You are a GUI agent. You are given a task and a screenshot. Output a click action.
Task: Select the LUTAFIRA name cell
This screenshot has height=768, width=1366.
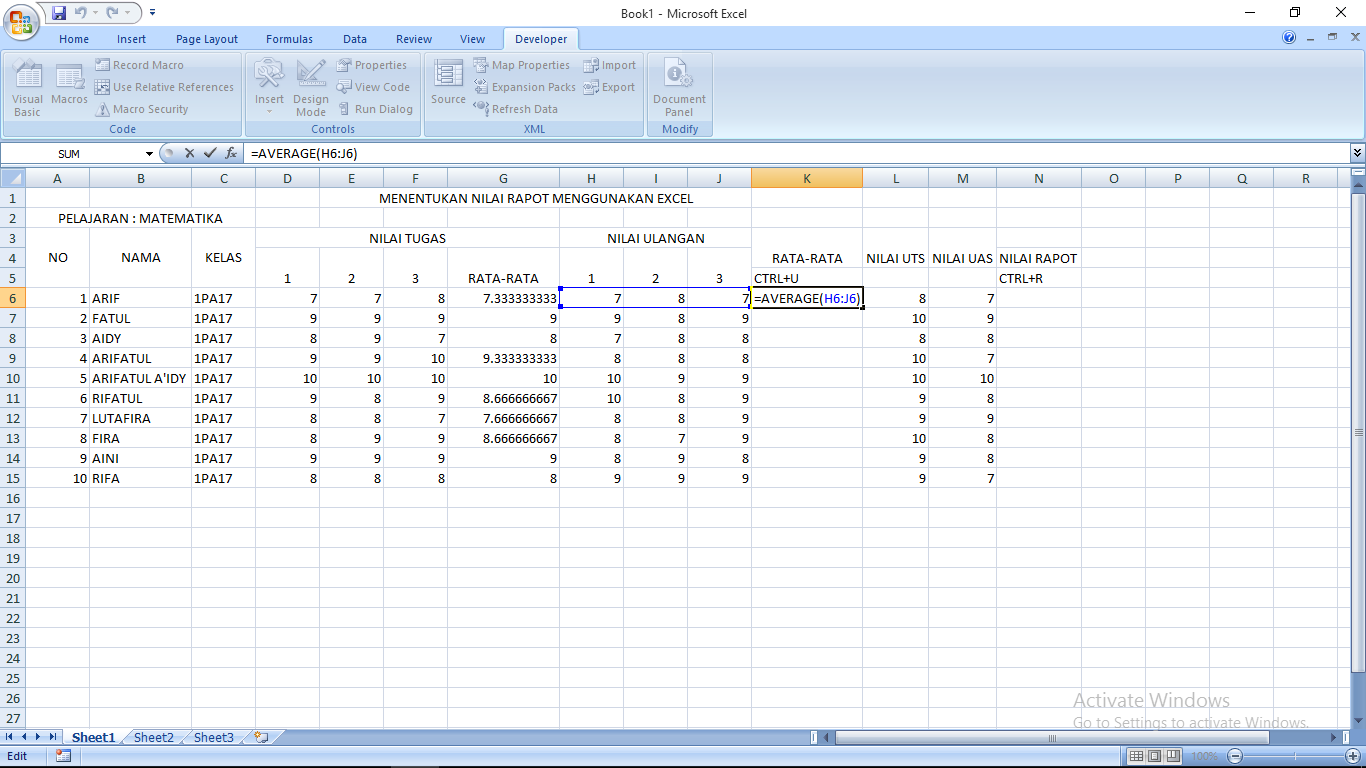(x=140, y=418)
